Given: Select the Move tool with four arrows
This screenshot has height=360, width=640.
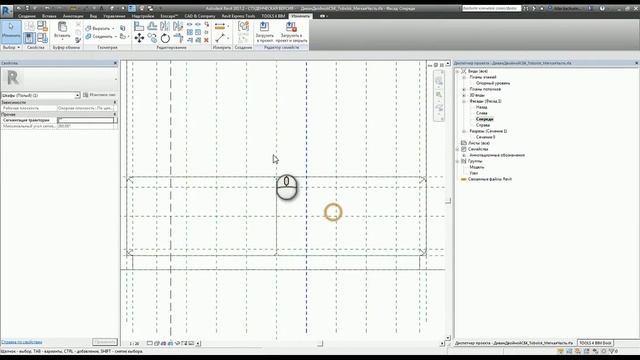Looking at the screenshot, I should (139, 38).
